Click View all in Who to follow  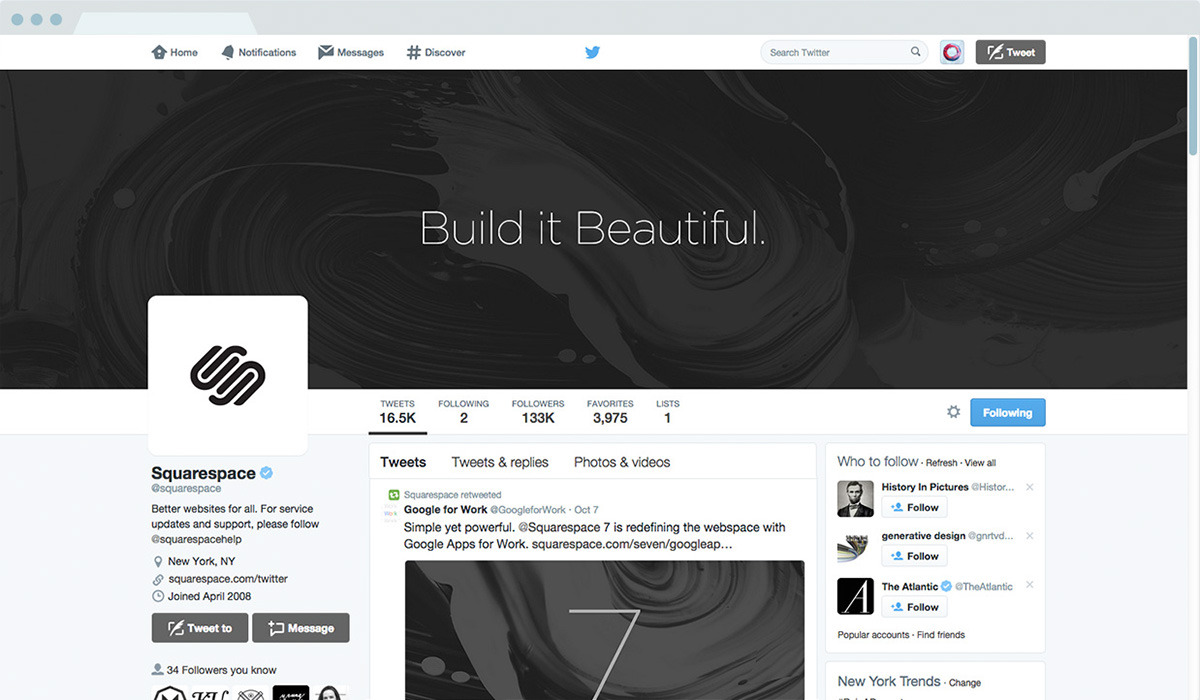[x=980, y=463]
